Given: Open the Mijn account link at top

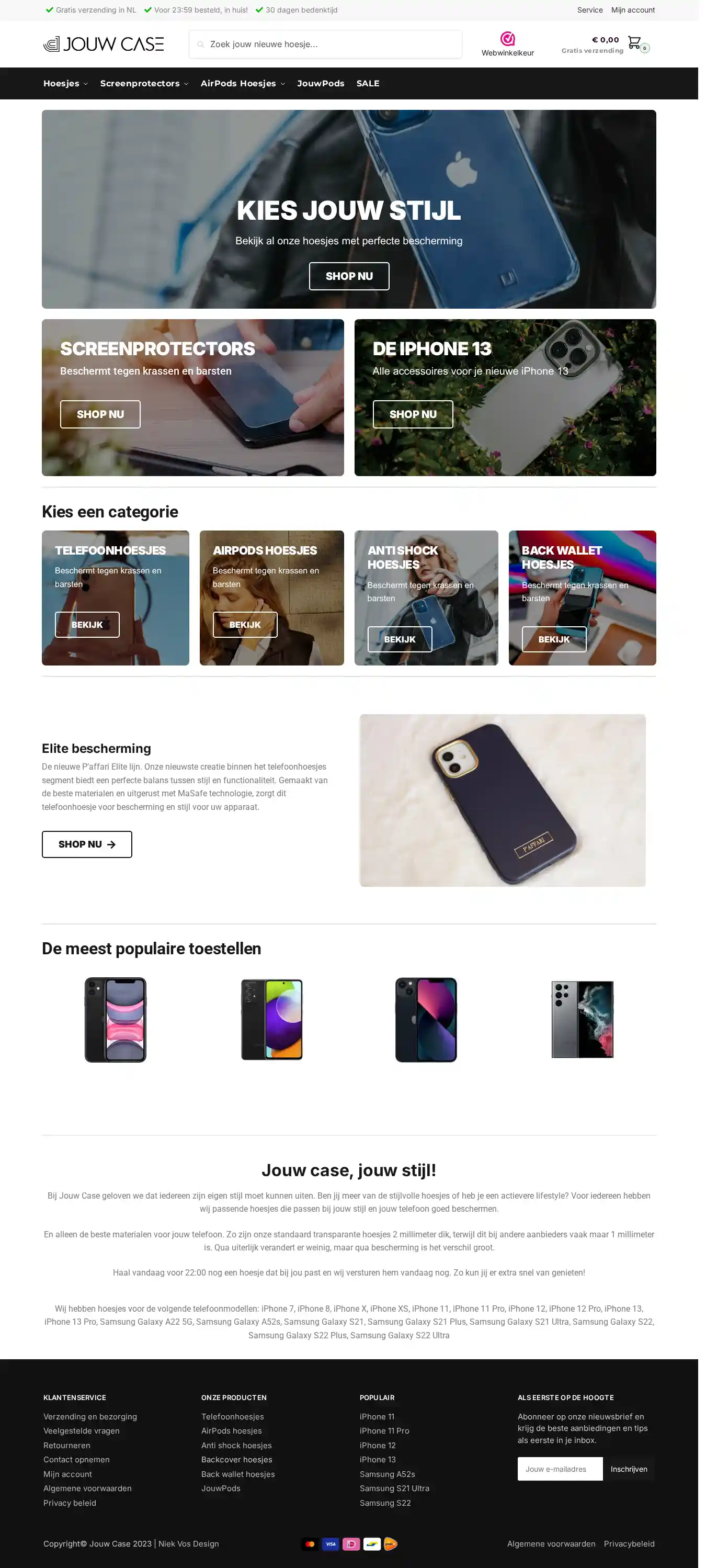Looking at the screenshot, I should pyautogui.click(x=633, y=10).
